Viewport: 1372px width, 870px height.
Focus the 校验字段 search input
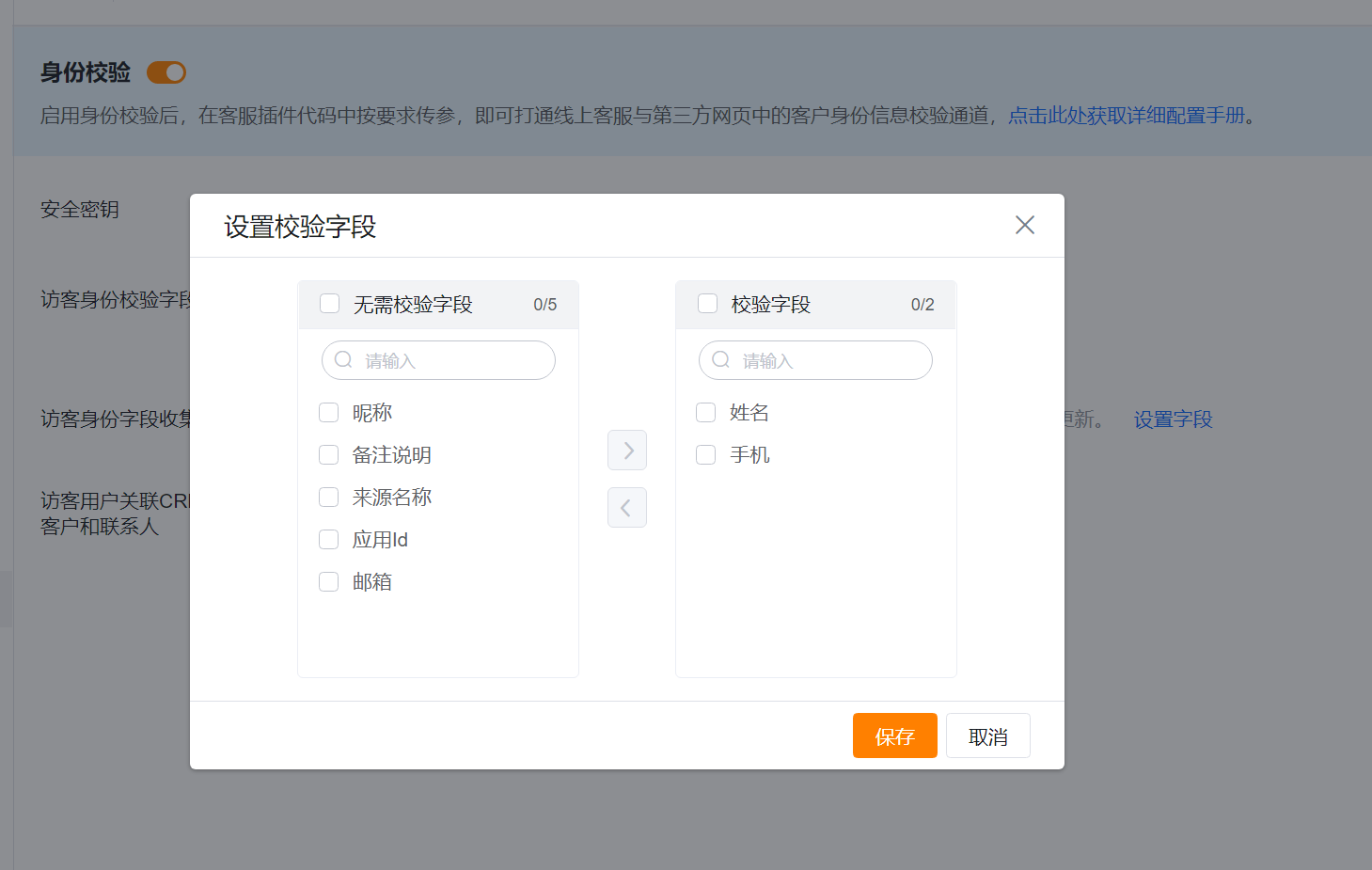tap(815, 360)
